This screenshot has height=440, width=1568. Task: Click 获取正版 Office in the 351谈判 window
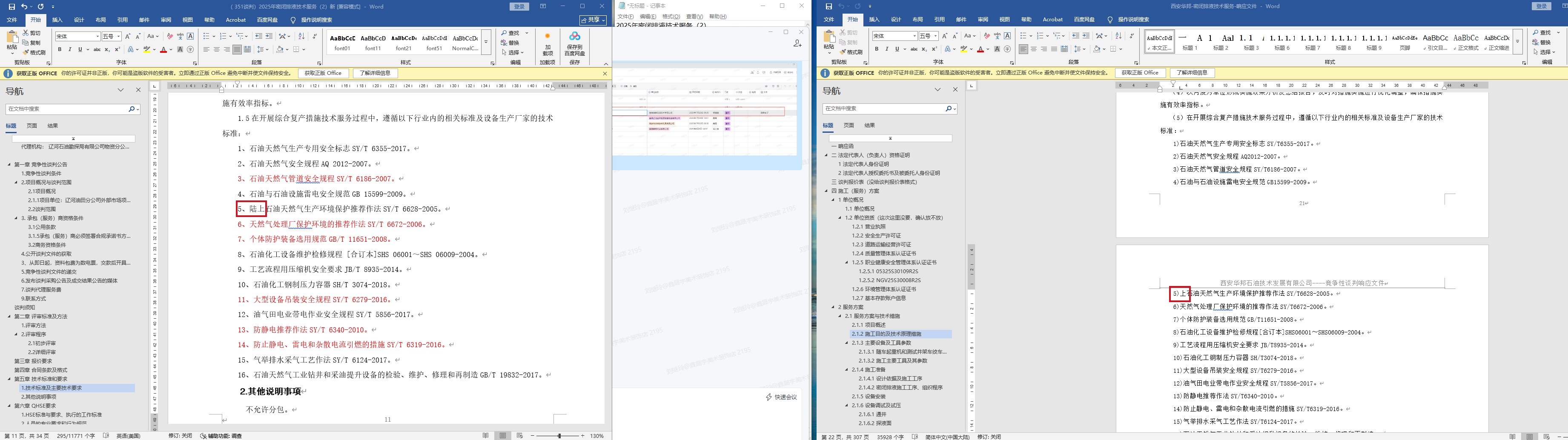click(x=323, y=73)
